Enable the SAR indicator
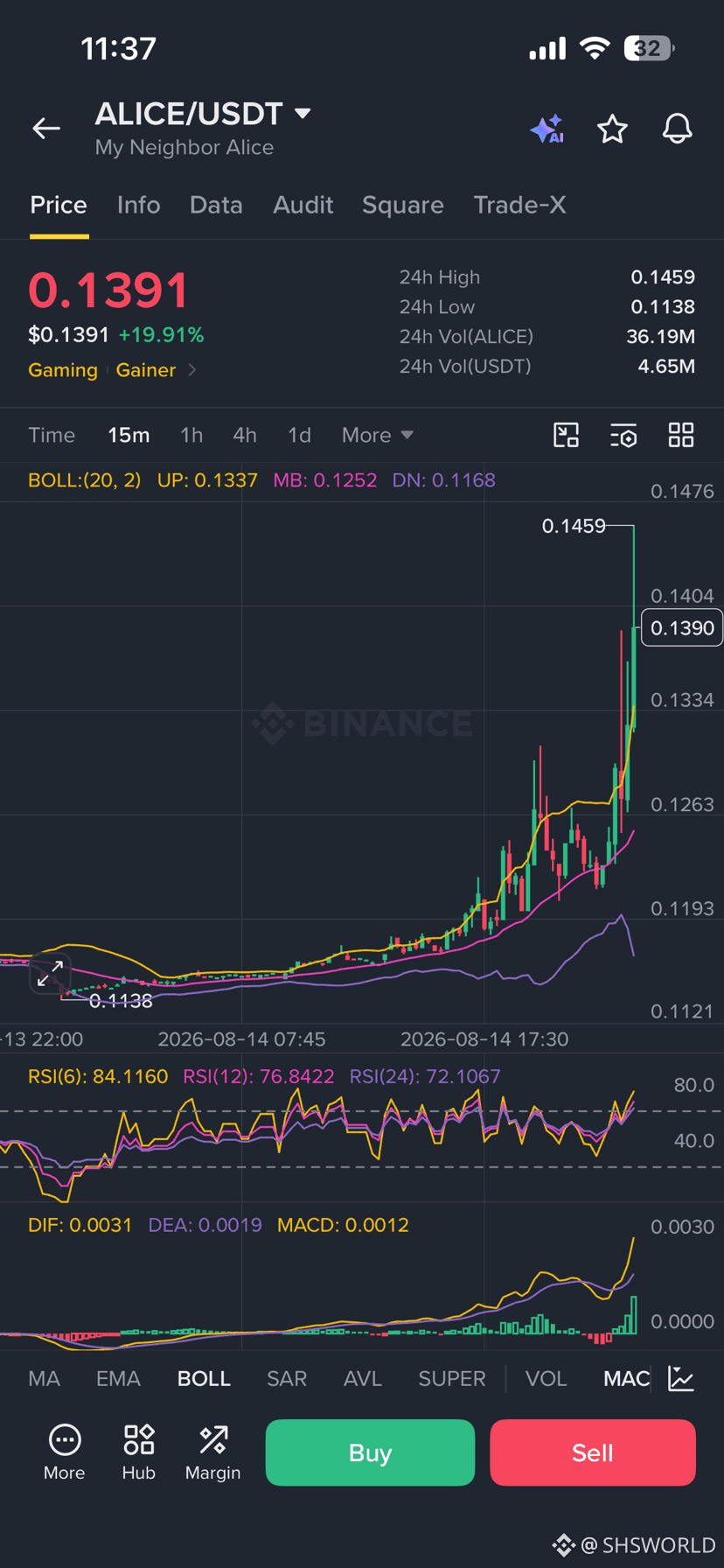The width and height of the screenshot is (724, 1568). click(287, 1379)
